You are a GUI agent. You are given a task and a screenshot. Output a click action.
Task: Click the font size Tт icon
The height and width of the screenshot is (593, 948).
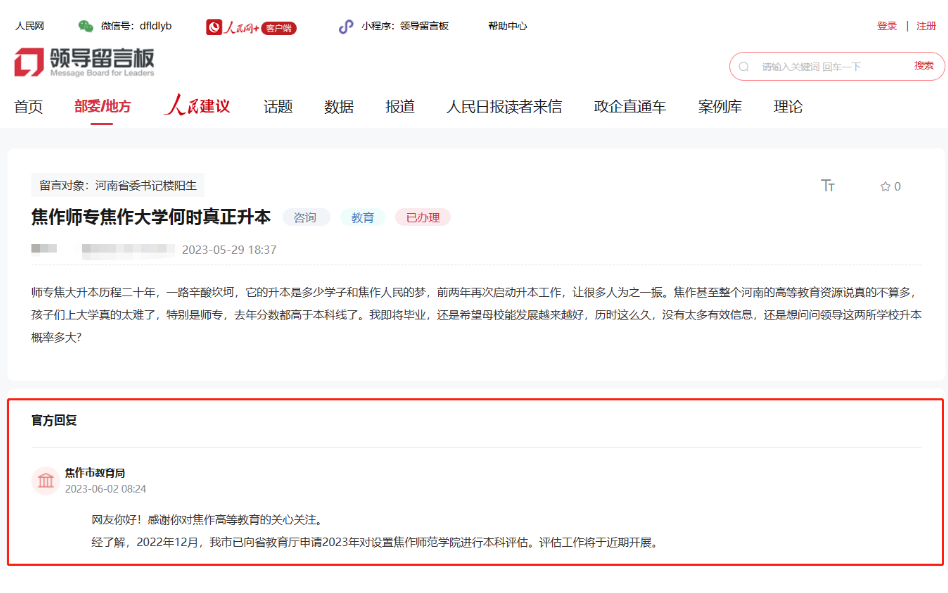click(828, 186)
